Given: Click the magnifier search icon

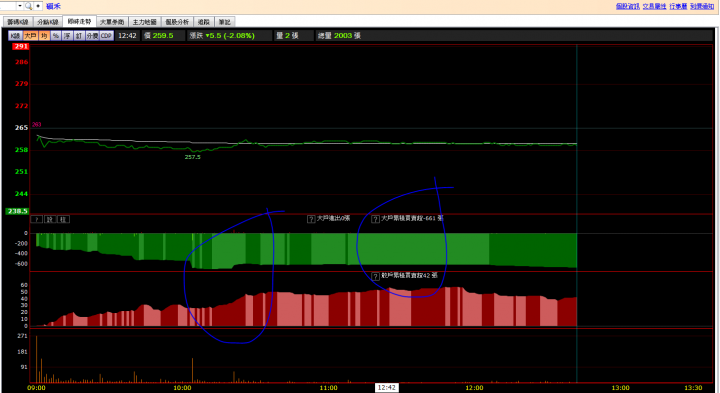Looking at the screenshot, I should [28, 6].
